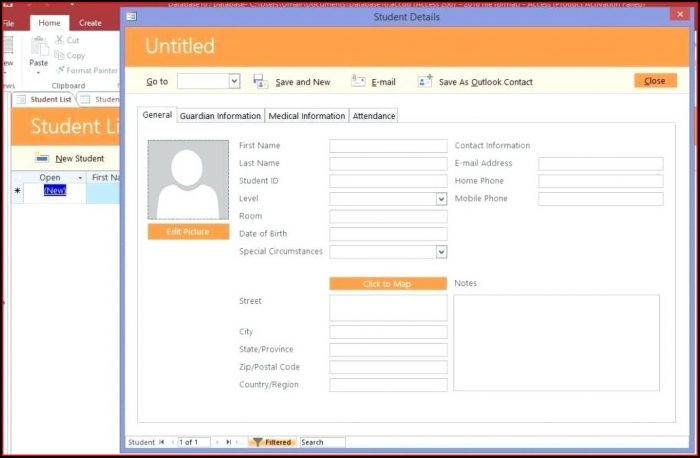Open the Go to dropdown
700x458 pixels.
click(234, 81)
